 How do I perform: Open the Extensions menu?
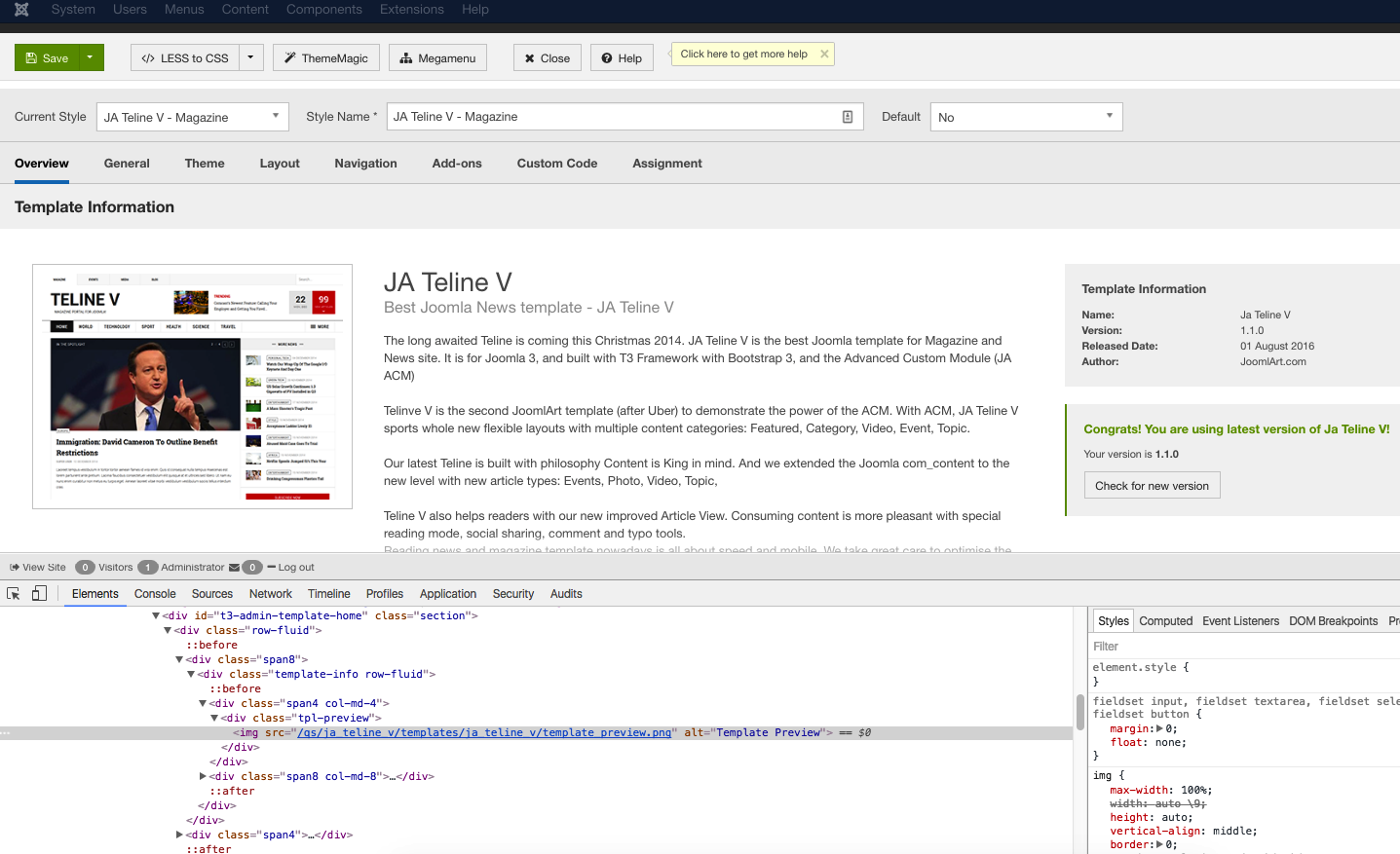(x=412, y=10)
